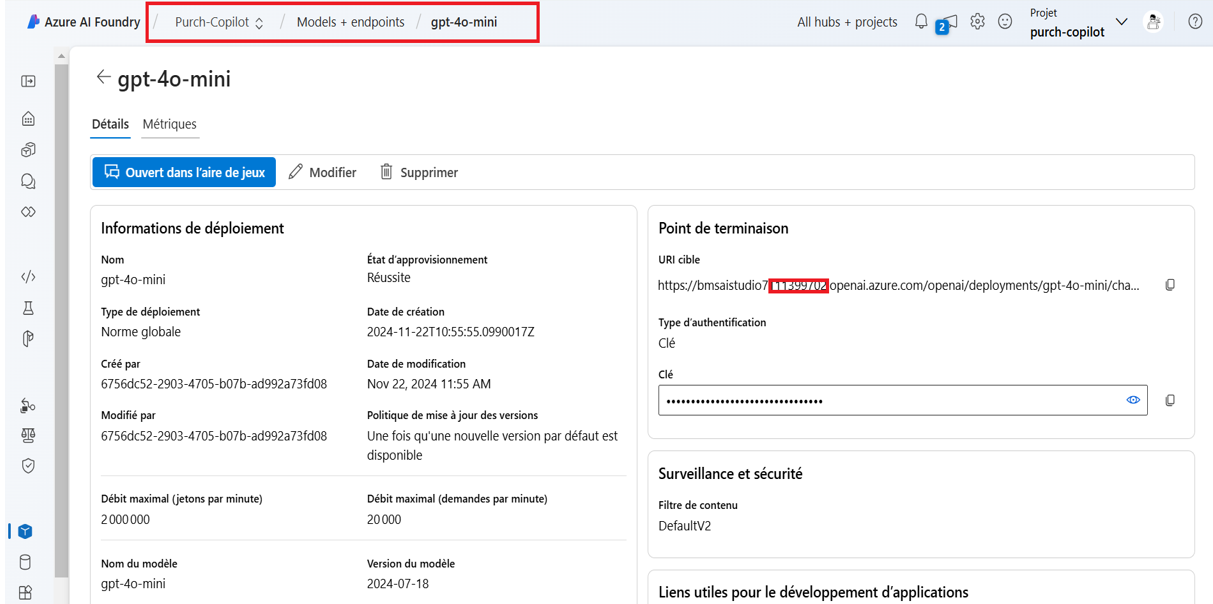The height and width of the screenshot is (604, 1213).
Task: Switch to the Métriques tab
Action: tap(169, 124)
